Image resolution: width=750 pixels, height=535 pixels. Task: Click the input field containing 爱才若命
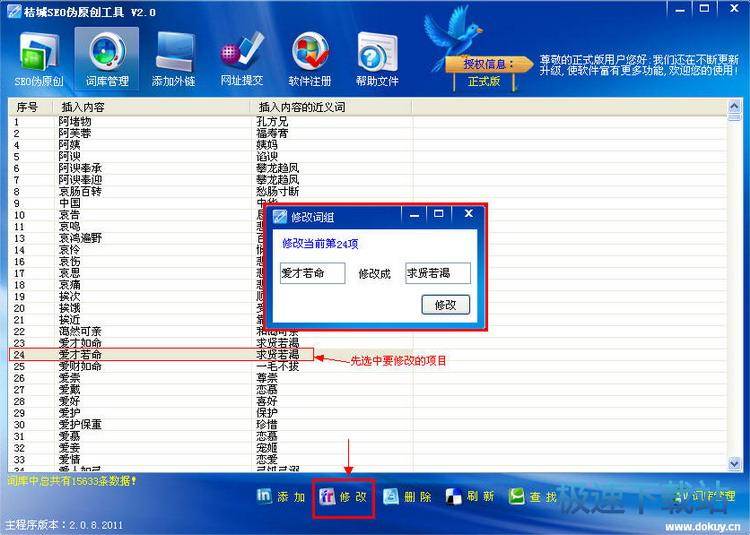[x=312, y=273]
